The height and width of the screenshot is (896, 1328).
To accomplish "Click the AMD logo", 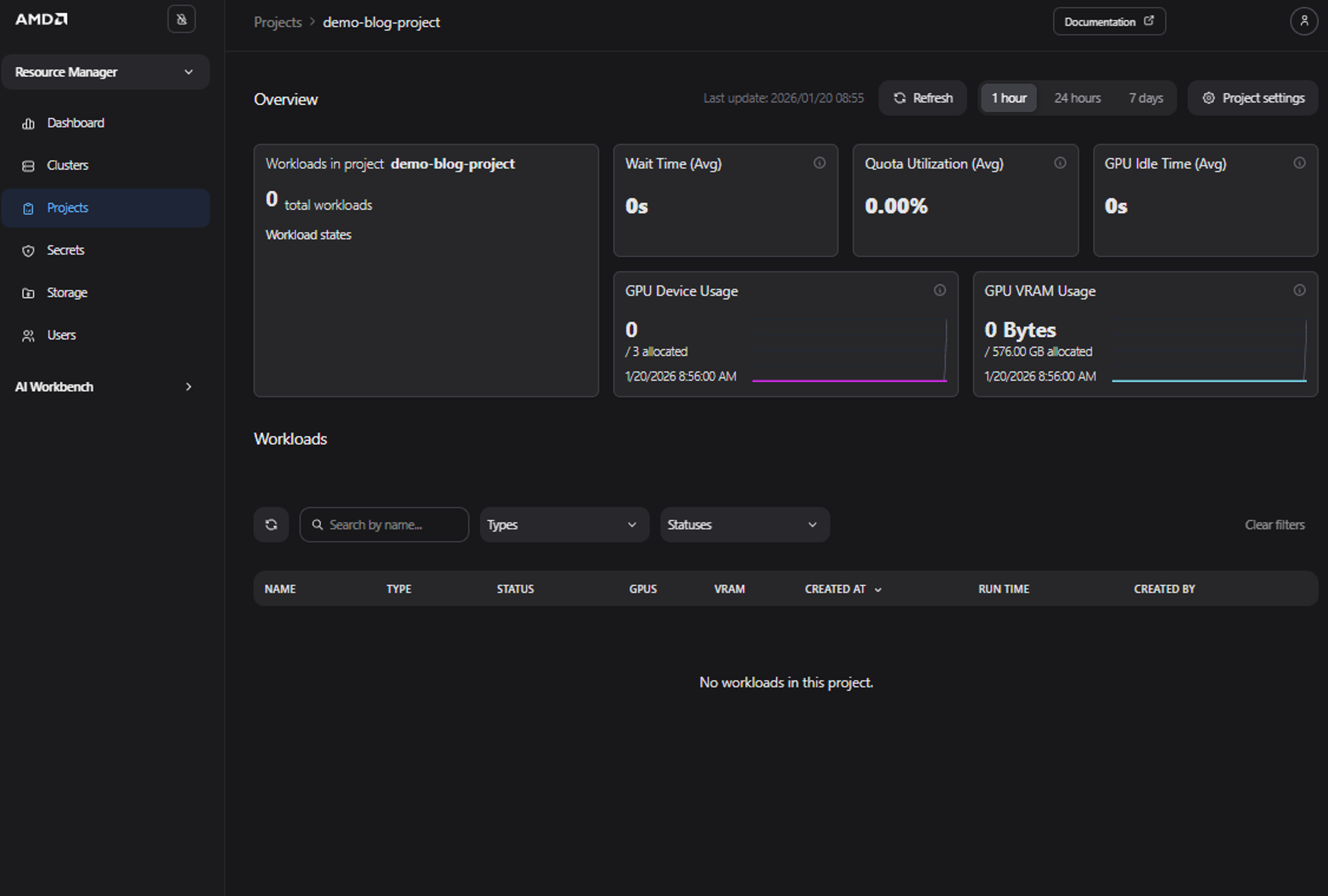I will coord(41,20).
